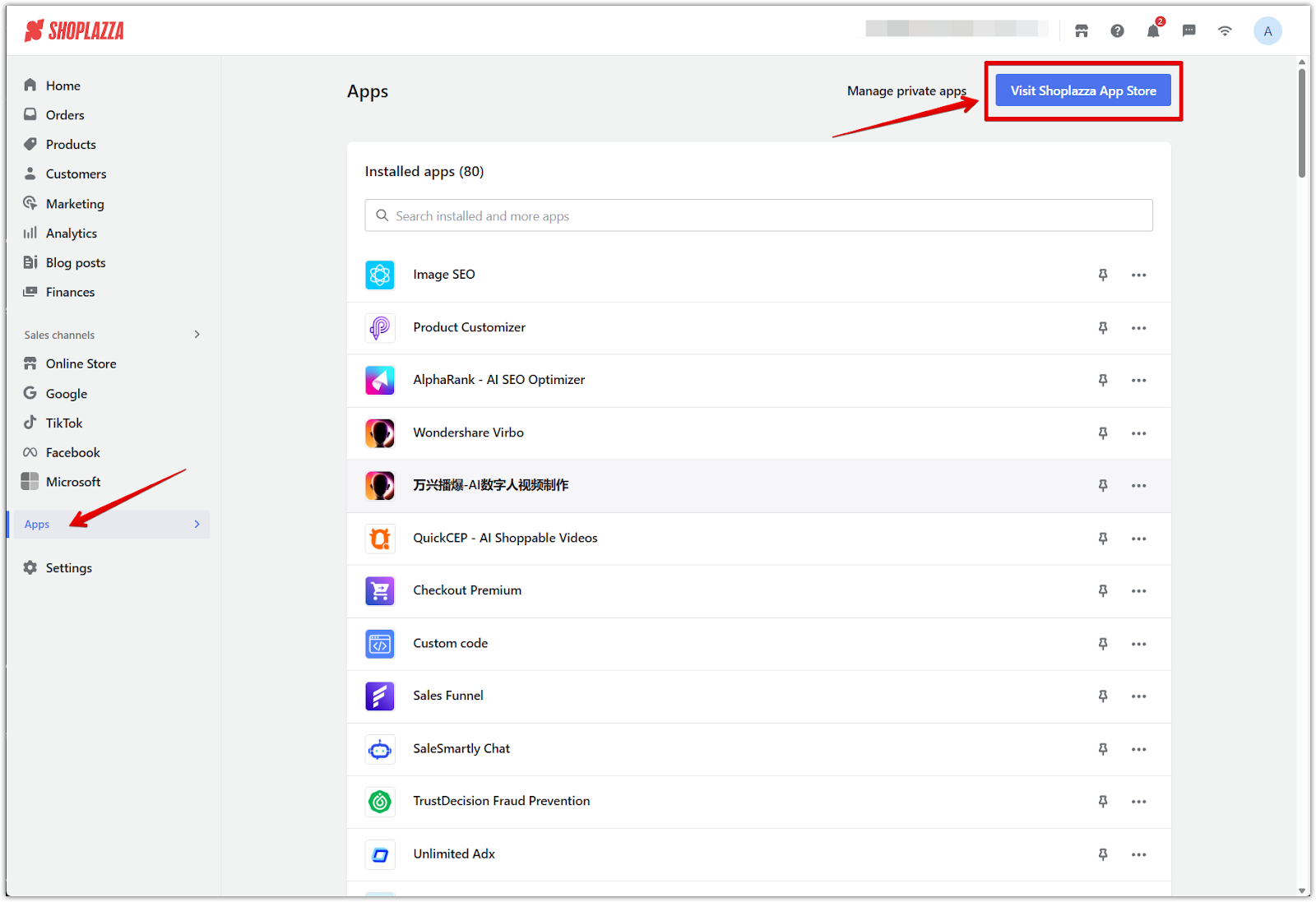Click the Shoplazza logo
Screen dimensions: 1316x902
[74, 31]
